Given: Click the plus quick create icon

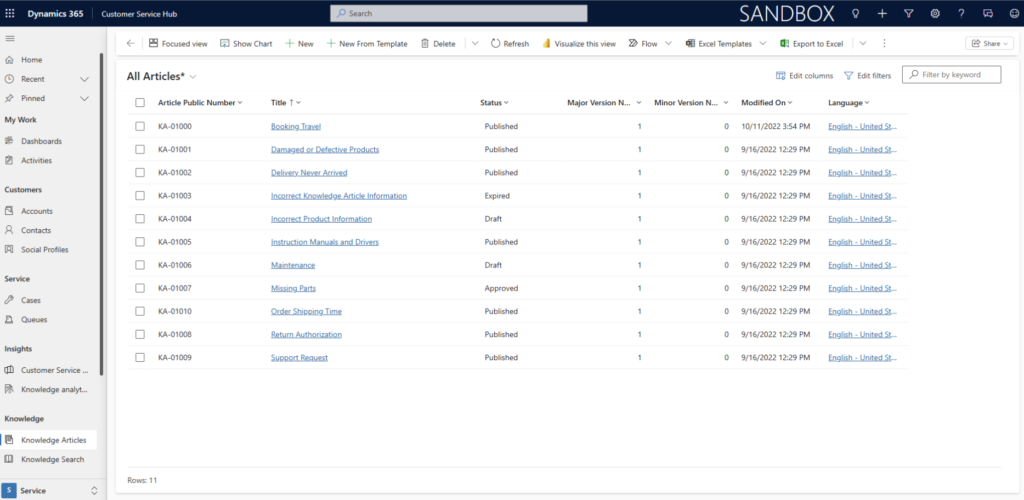Looking at the screenshot, I should pyautogui.click(x=882, y=14).
